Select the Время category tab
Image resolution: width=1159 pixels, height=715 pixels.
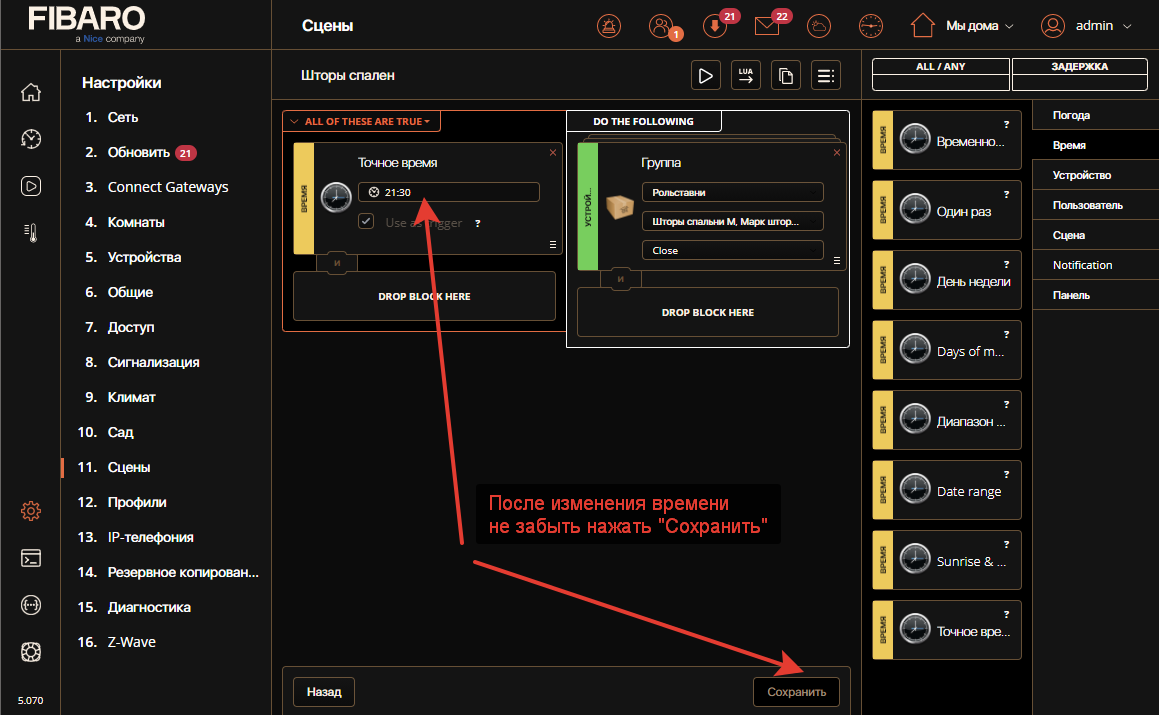(x=1095, y=145)
